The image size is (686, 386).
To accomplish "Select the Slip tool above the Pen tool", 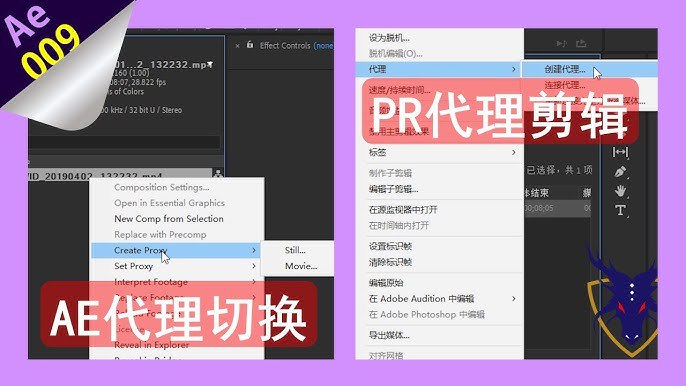I will tap(620, 152).
